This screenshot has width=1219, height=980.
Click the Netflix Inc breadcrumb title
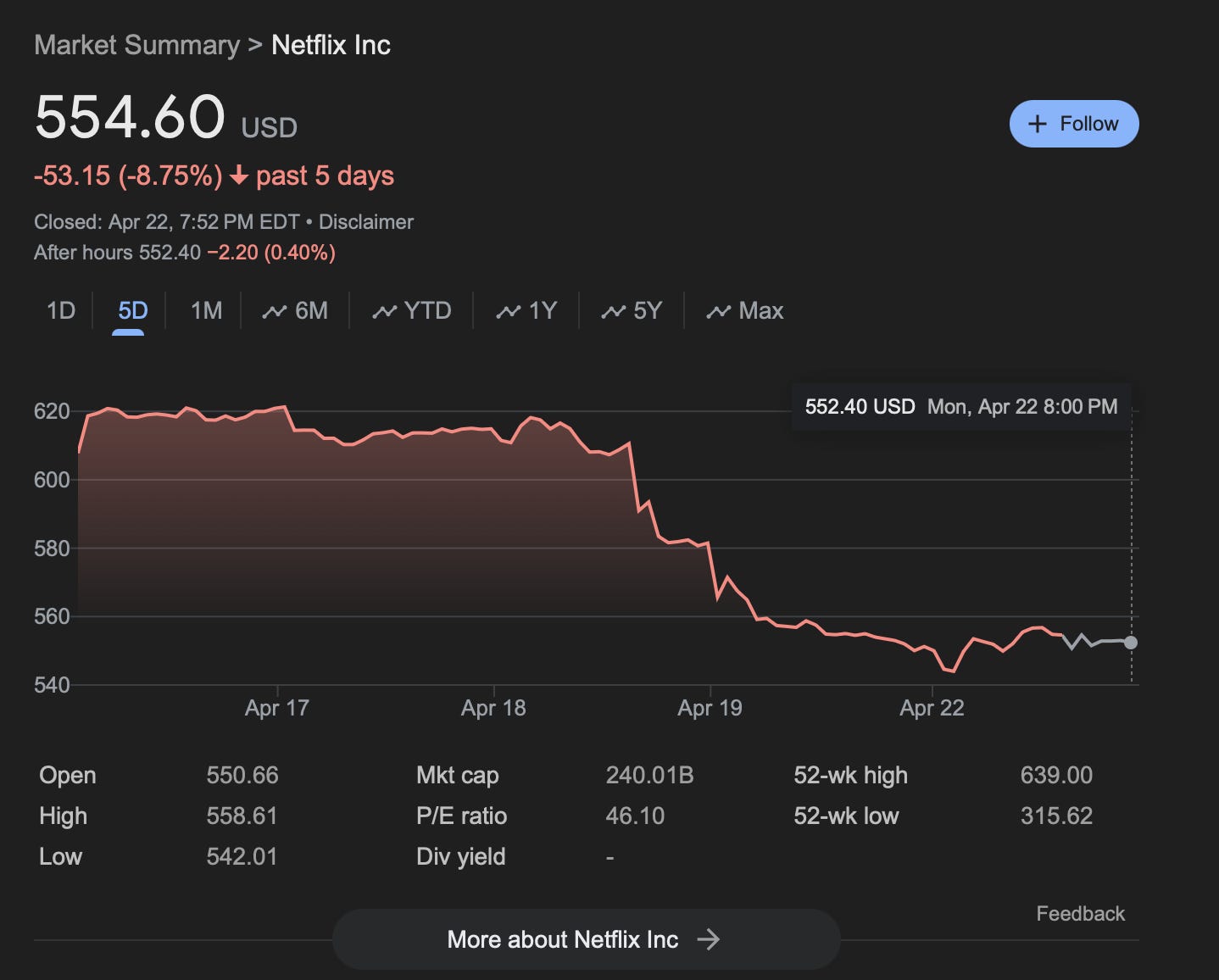pyautogui.click(x=331, y=45)
